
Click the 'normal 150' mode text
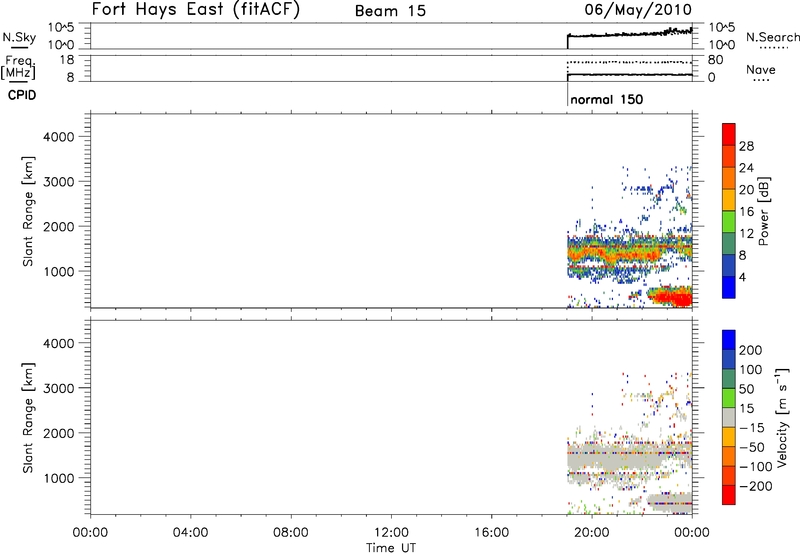[606, 100]
